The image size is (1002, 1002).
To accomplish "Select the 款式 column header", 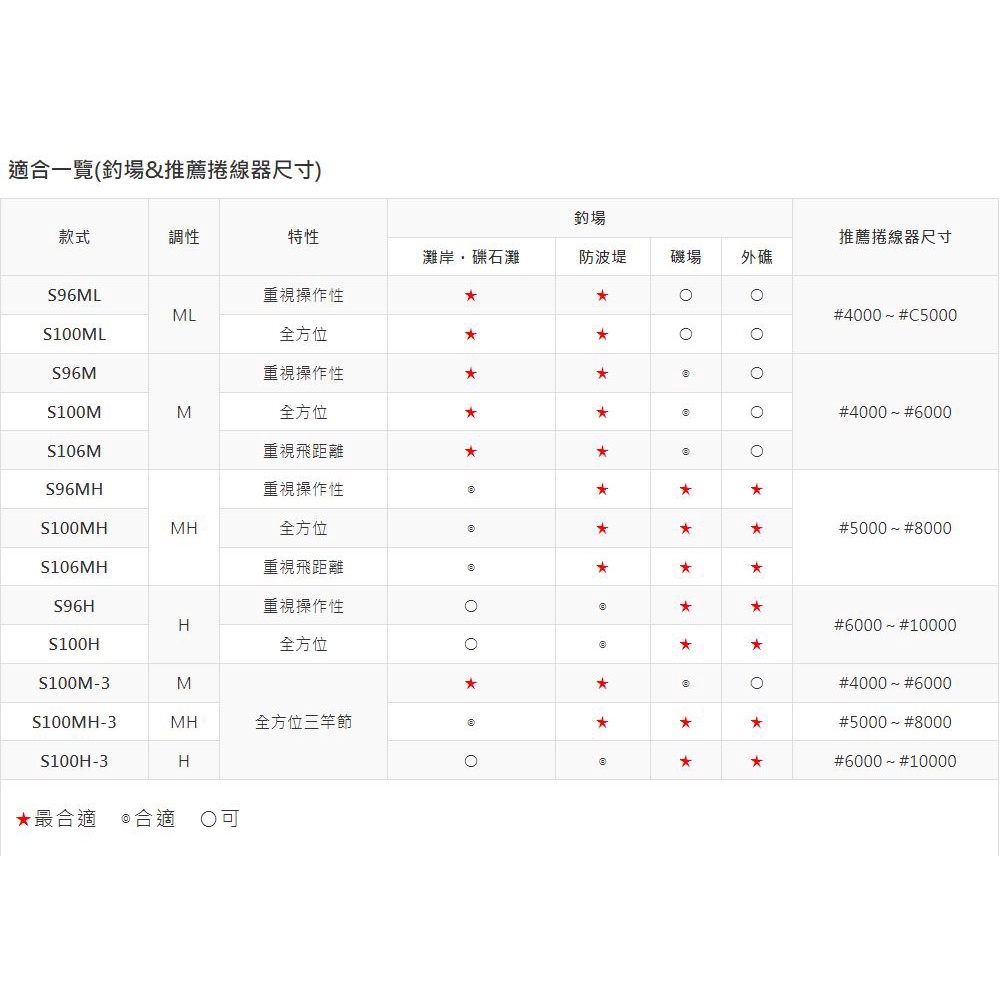I will click(75, 237).
